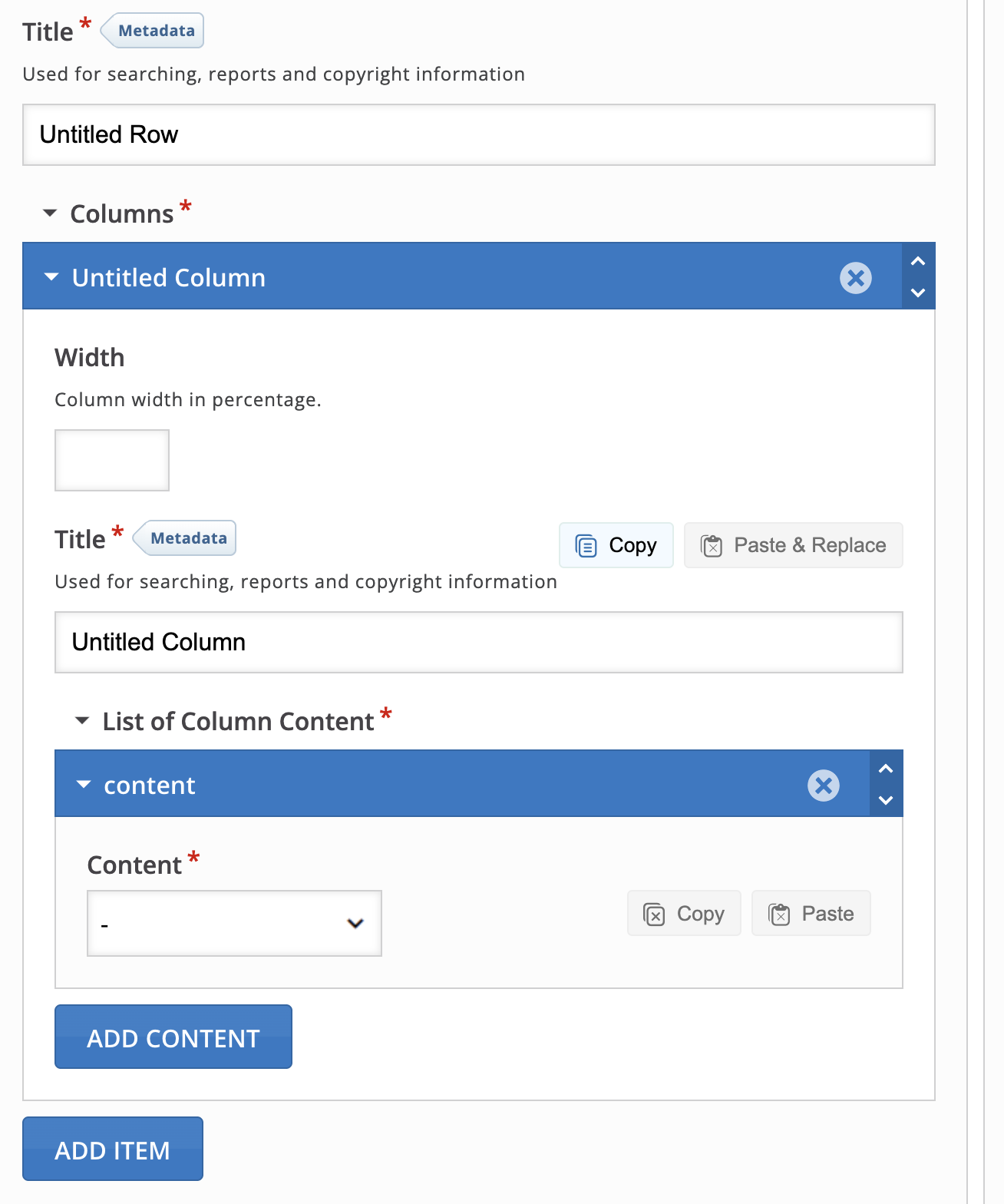Click the column Width input box
Image resolution: width=1004 pixels, height=1204 pixels.
click(x=112, y=460)
